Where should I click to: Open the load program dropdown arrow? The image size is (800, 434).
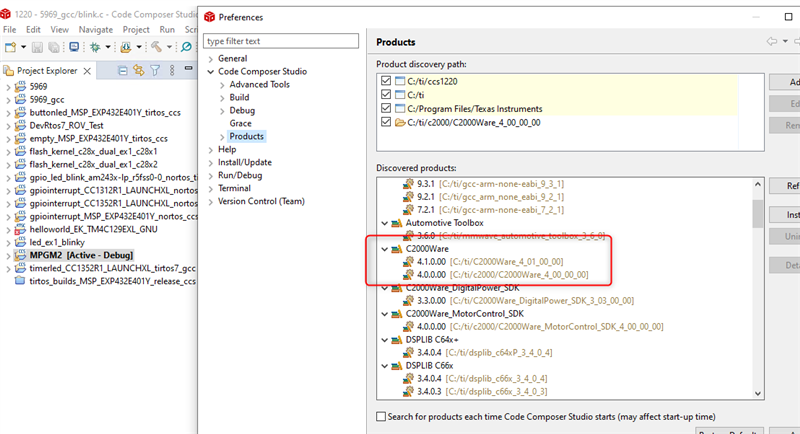point(139,47)
